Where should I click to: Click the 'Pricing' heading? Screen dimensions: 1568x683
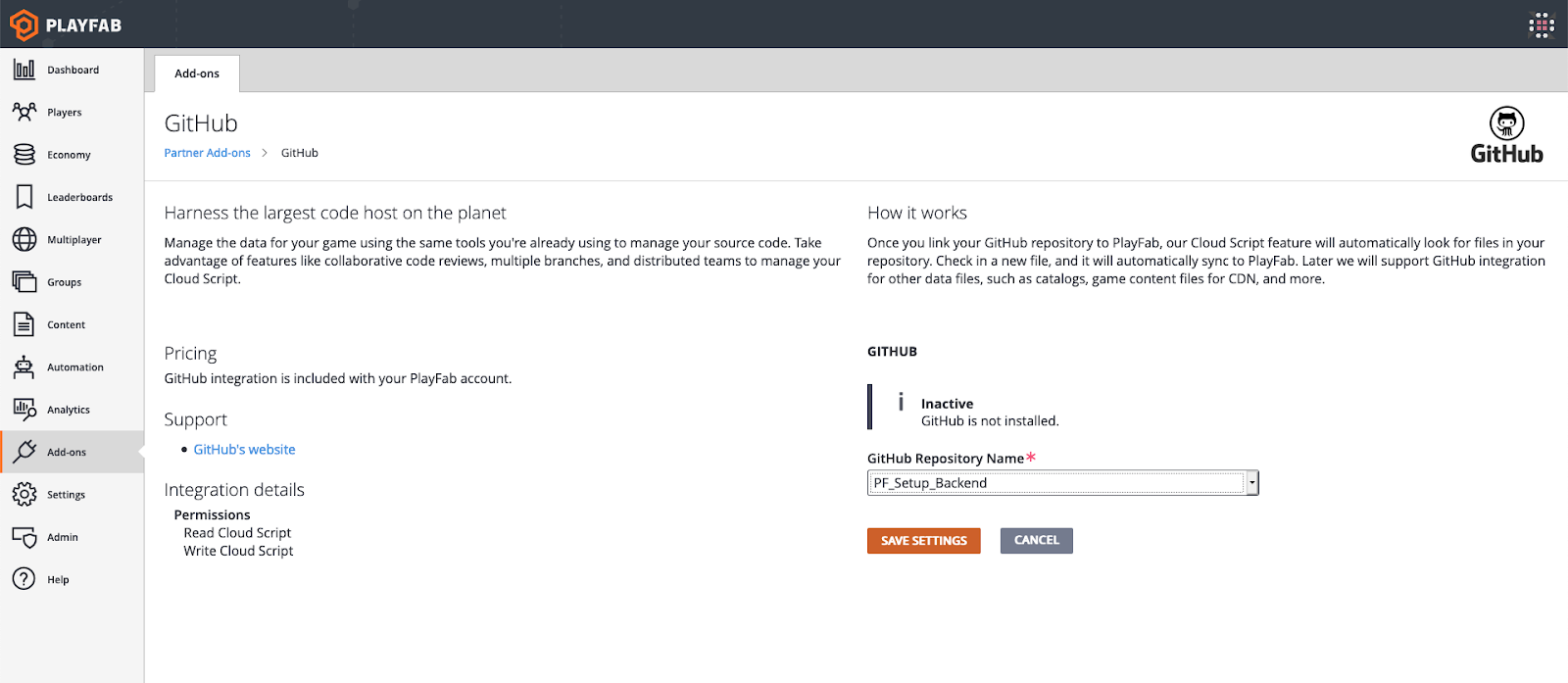tap(190, 353)
